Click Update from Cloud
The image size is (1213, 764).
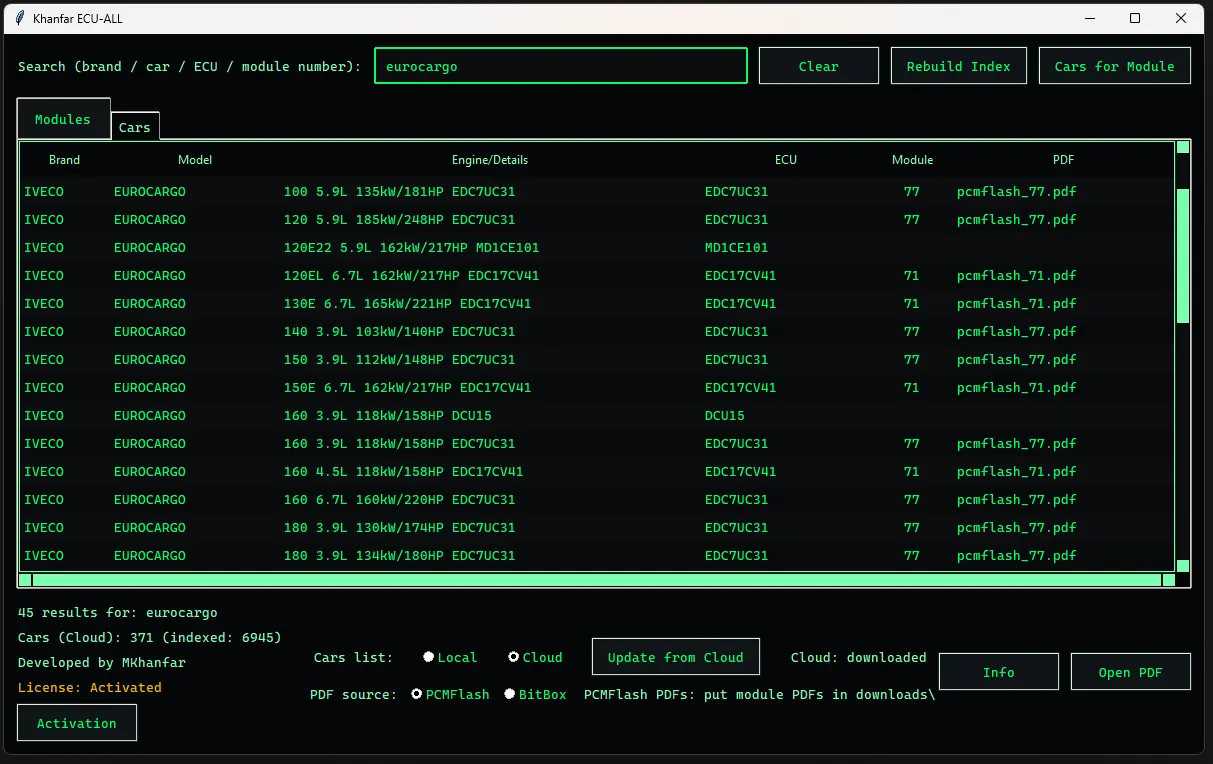click(x=675, y=657)
